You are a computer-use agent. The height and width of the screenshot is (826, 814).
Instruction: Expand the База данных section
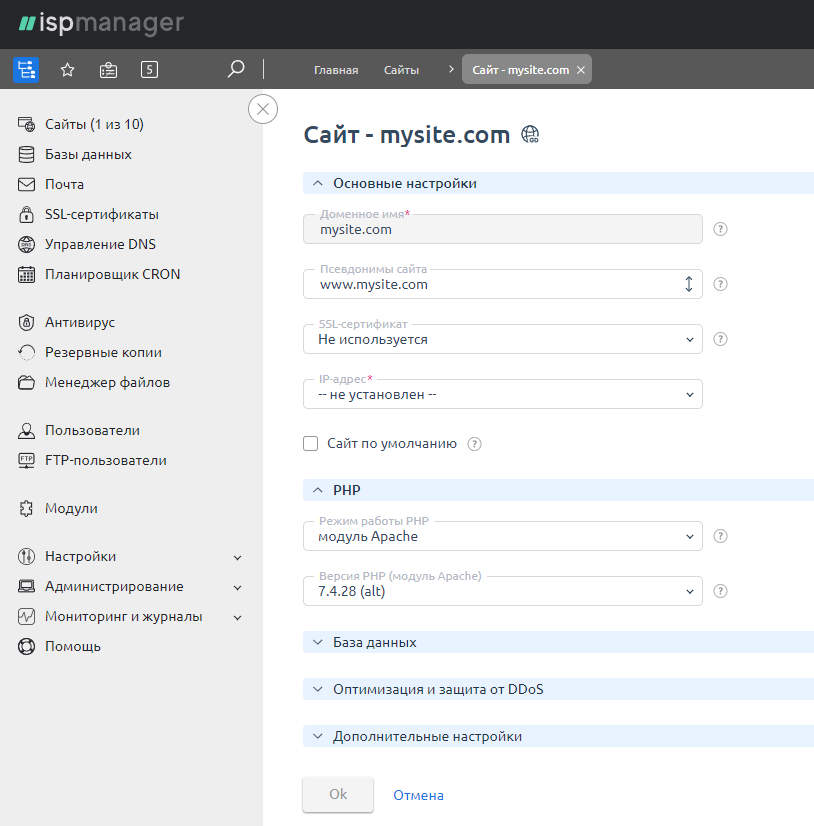pyautogui.click(x=374, y=642)
